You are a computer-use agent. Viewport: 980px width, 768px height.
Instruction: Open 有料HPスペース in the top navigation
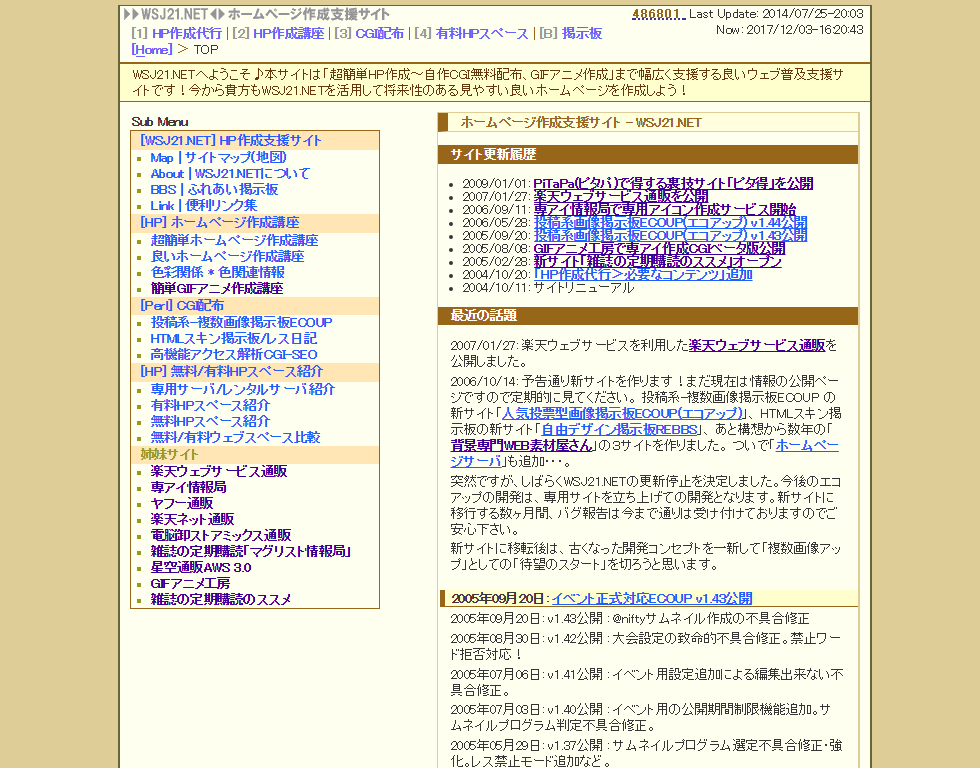482,33
